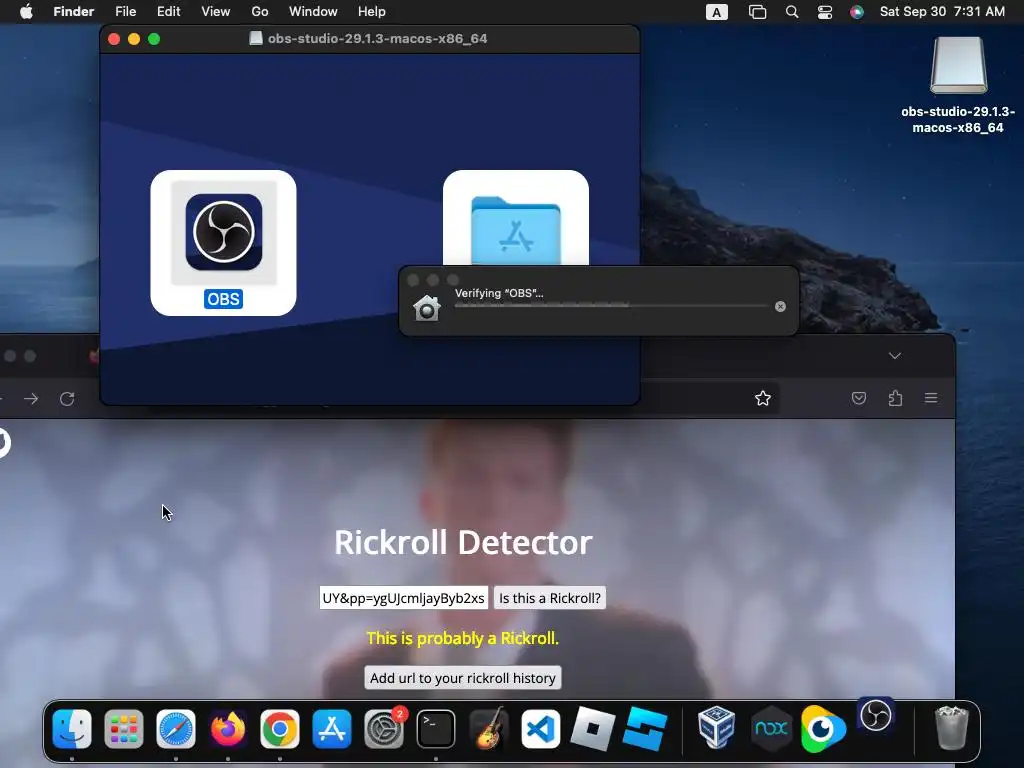The height and width of the screenshot is (768, 1024).
Task: Launch Google Chrome from the Dock
Action: click(x=280, y=729)
